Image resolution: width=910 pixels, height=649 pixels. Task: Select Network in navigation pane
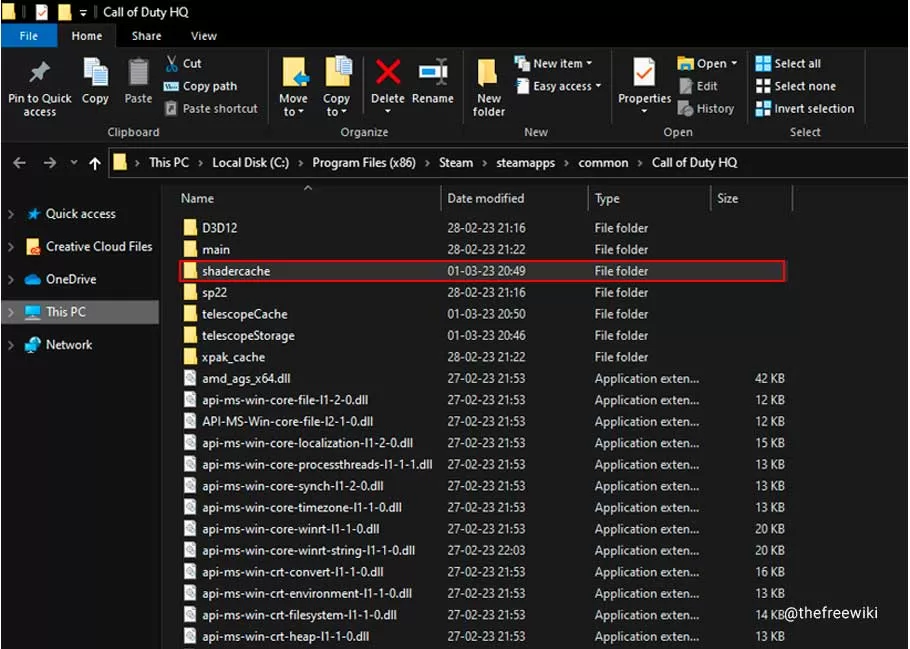click(x=68, y=345)
